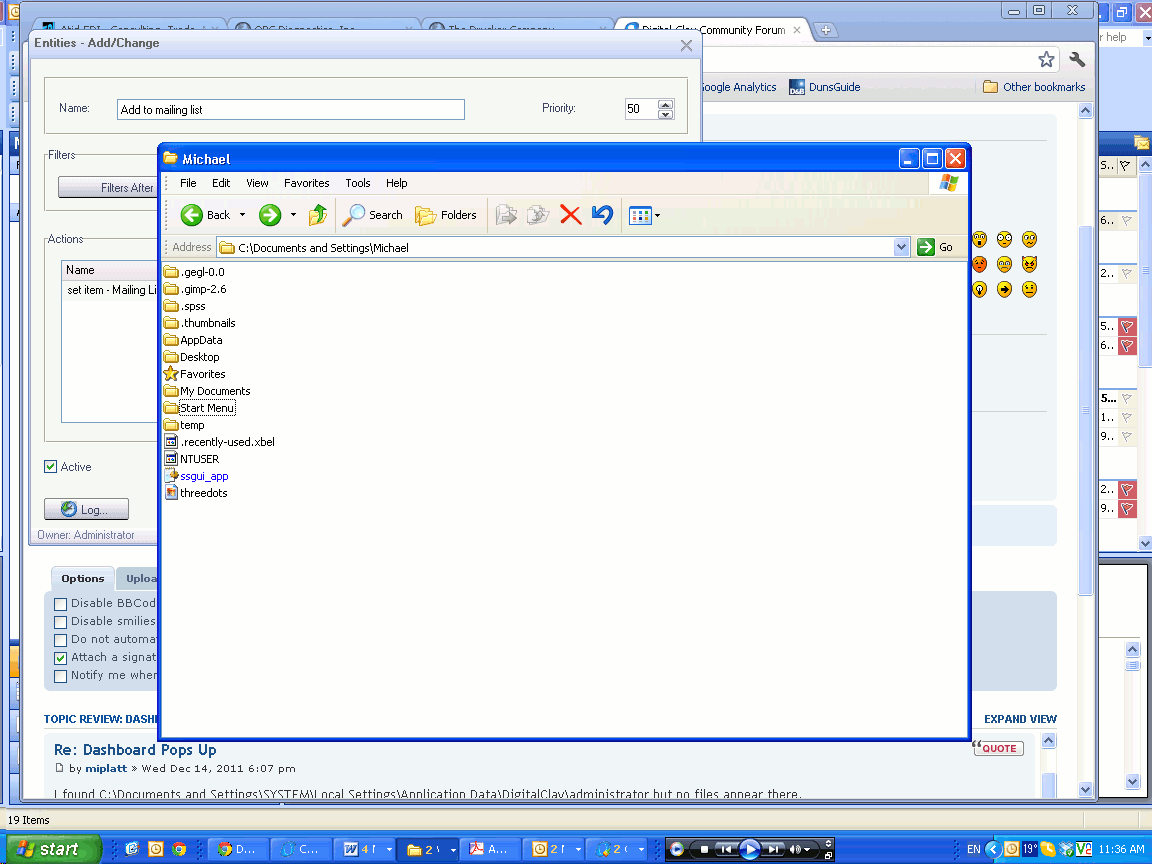
Task: Toggle the Folders pane in Explorer
Action: (446, 215)
